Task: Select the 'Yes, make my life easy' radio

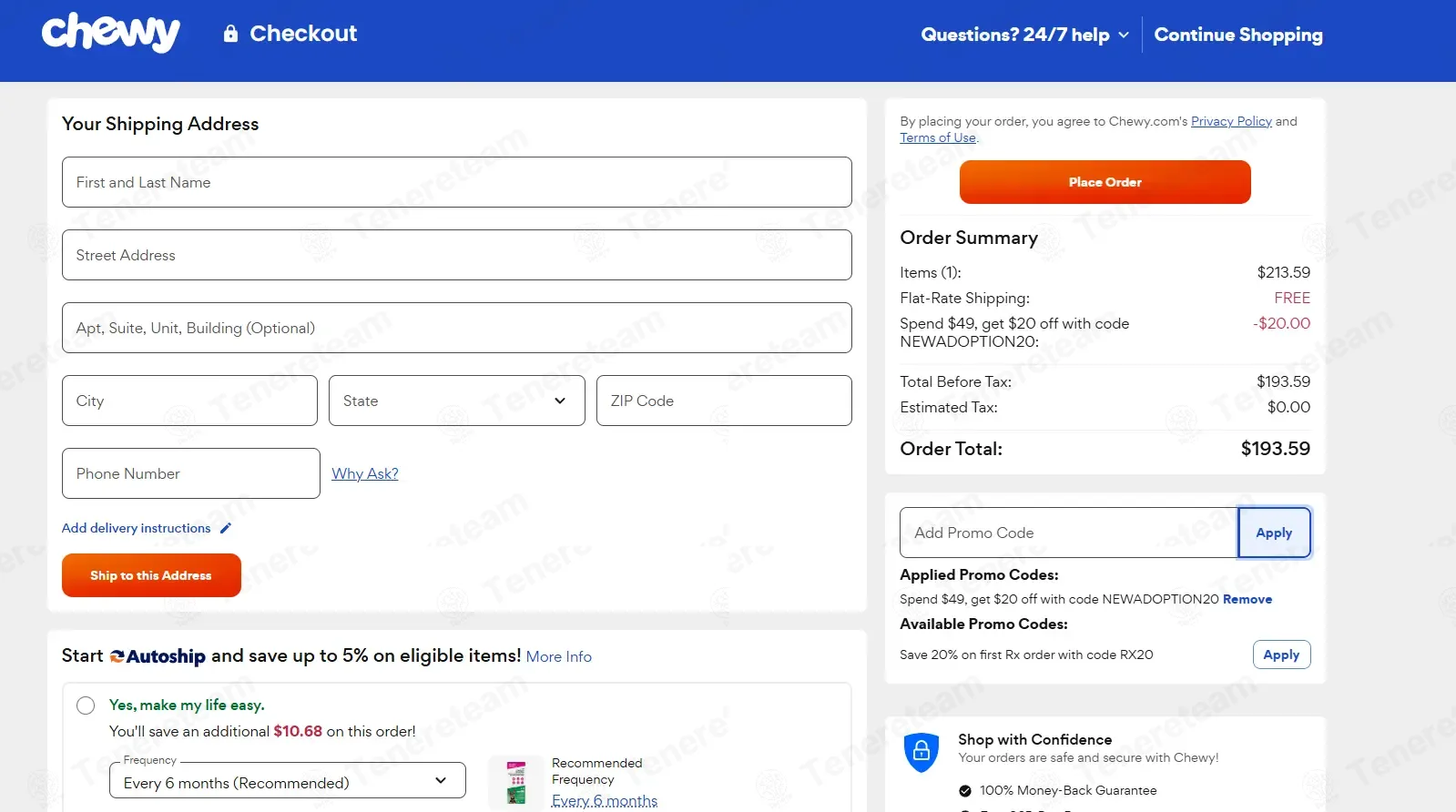Action: point(86,705)
